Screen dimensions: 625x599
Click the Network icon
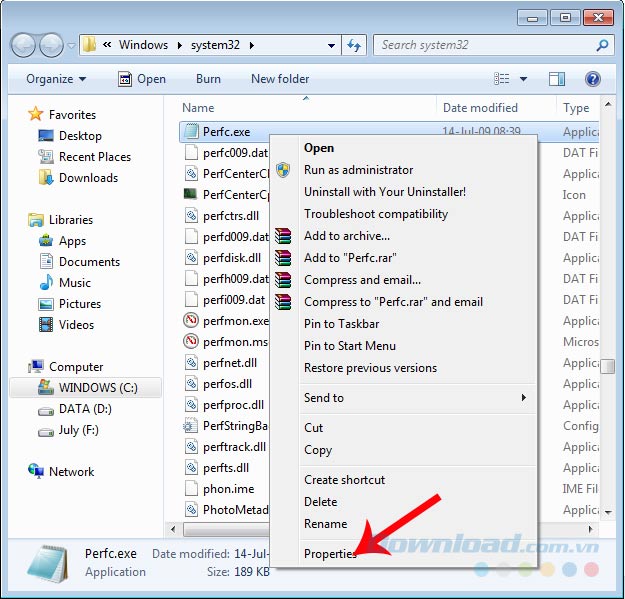click(x=36, y=471)
